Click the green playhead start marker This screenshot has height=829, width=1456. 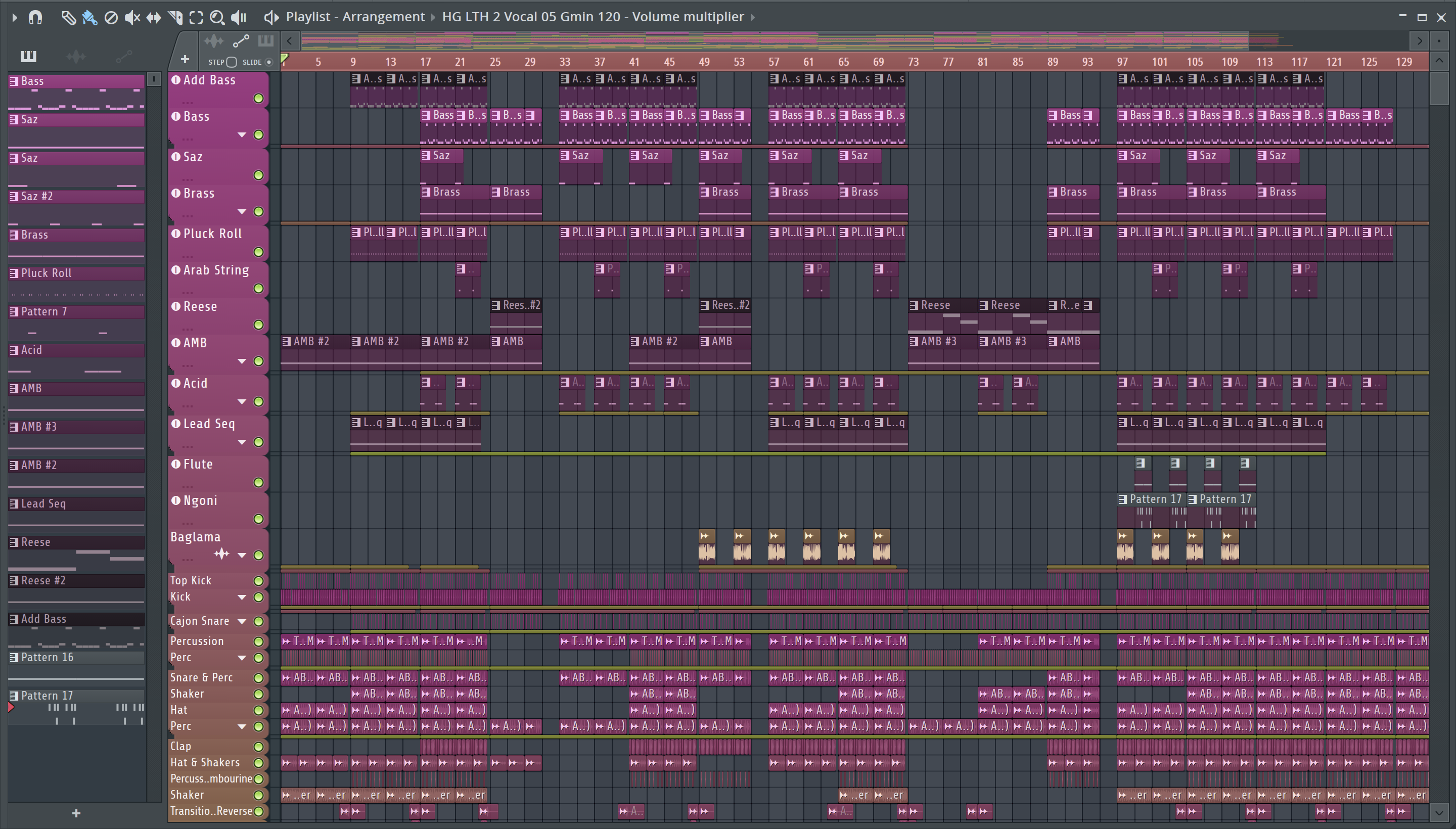(x=285, y=58)
